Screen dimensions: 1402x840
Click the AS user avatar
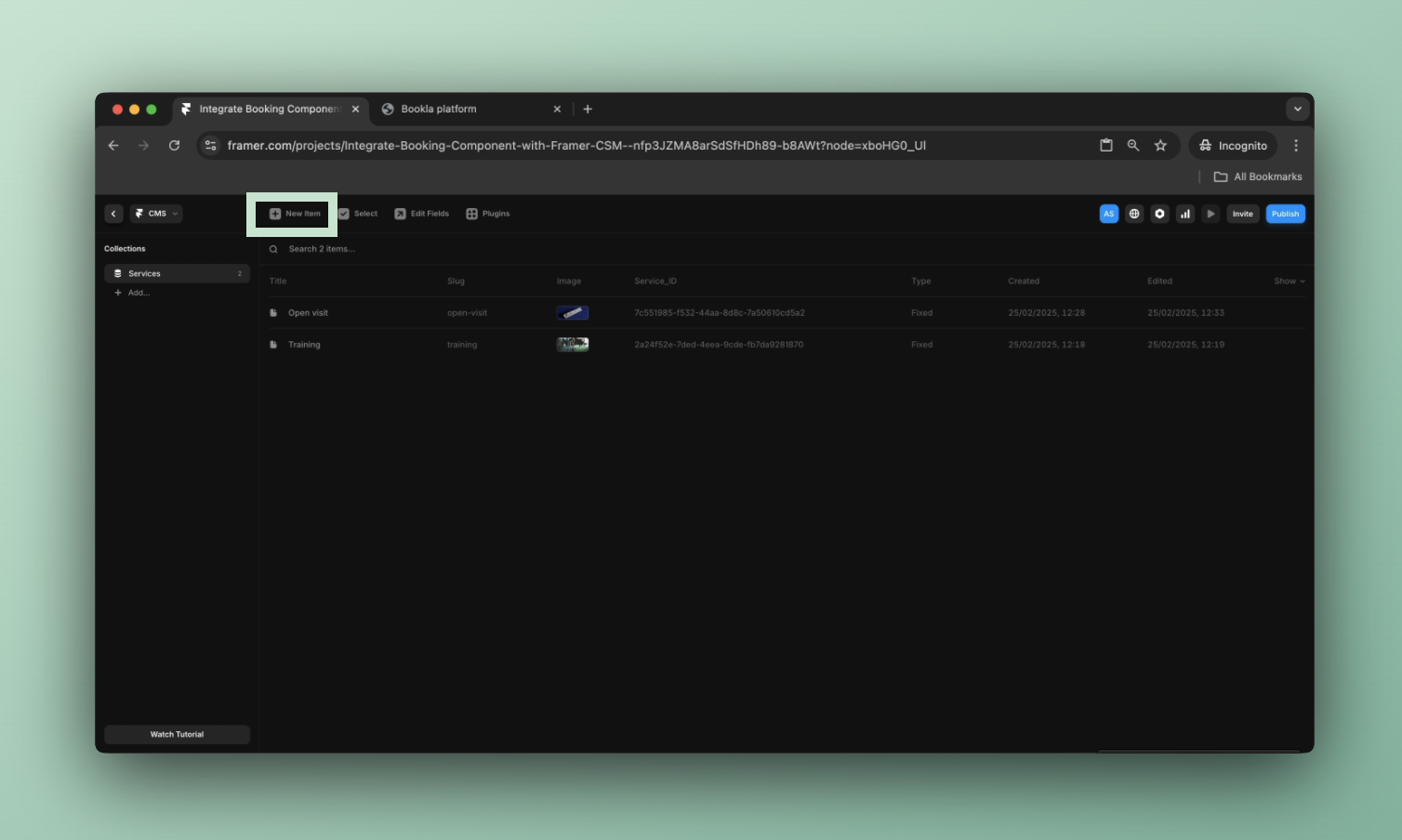coord(1108,214)
